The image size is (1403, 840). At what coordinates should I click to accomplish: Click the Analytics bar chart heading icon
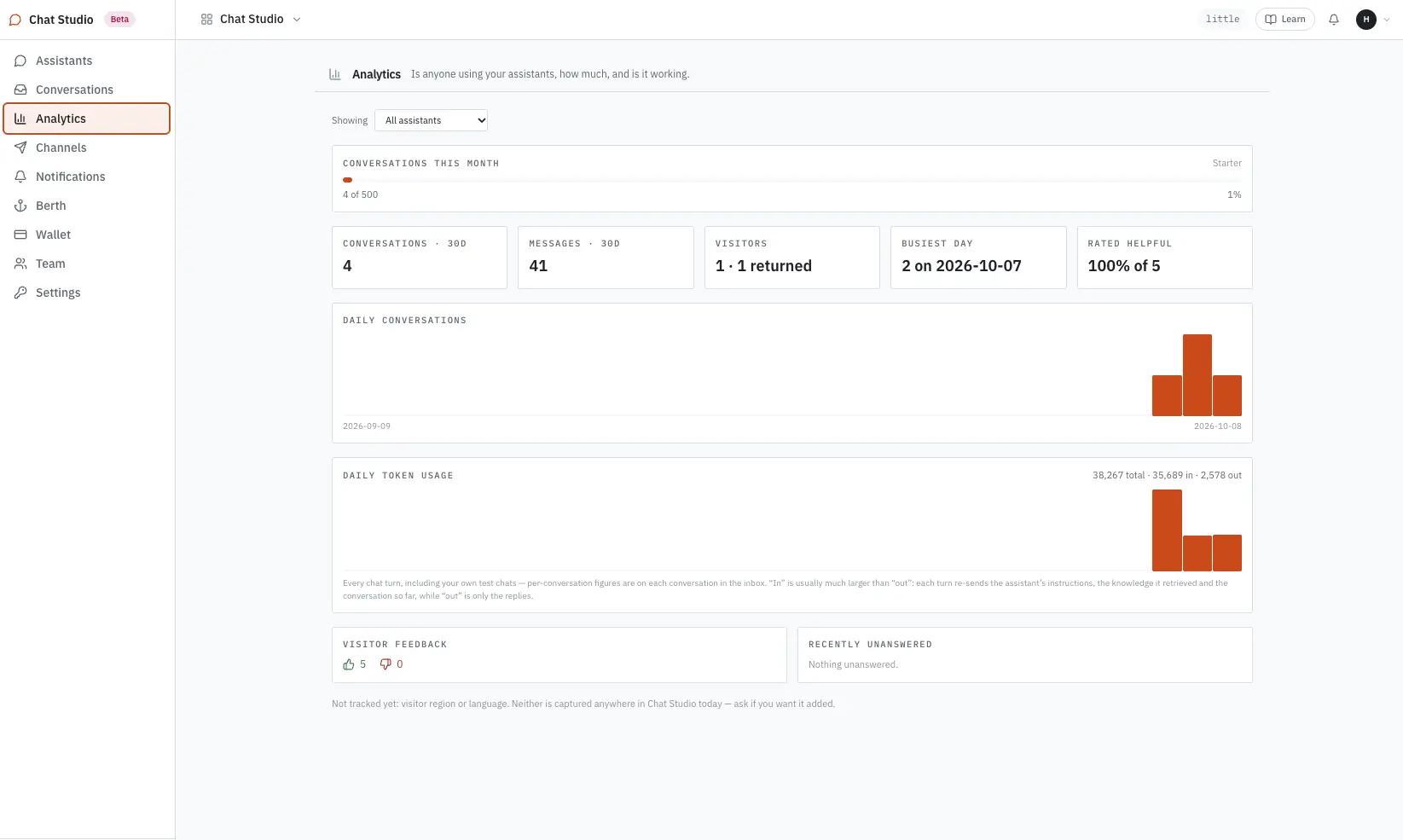[x=335, y=74]
